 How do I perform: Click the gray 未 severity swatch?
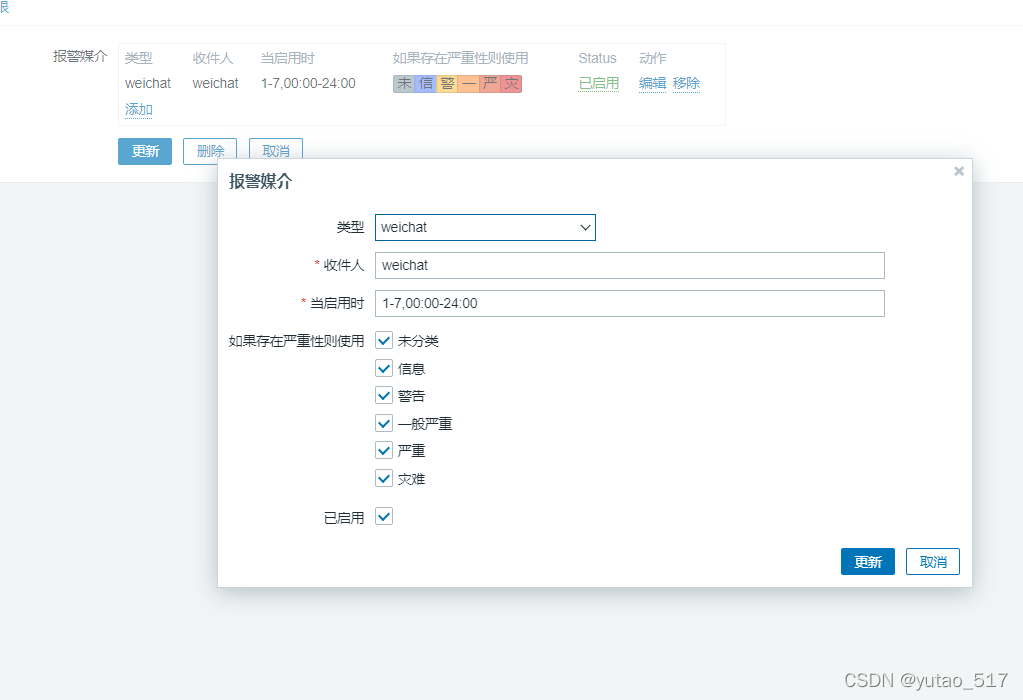pos(404,84)
